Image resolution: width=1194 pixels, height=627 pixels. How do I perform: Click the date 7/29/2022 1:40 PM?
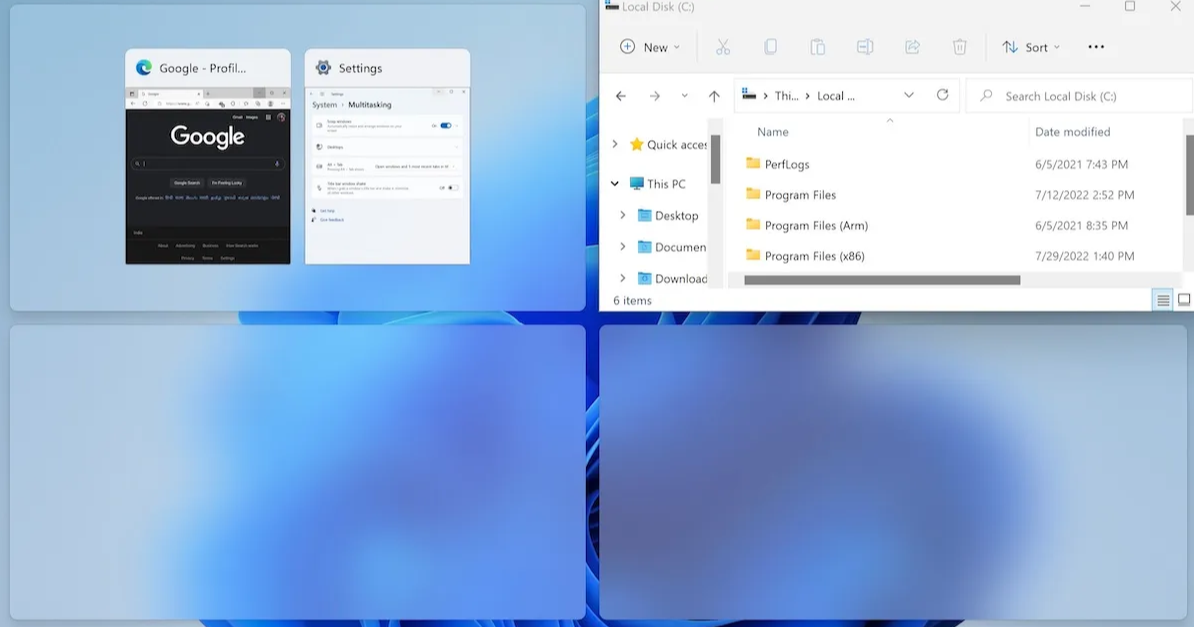pos(1084,256)
